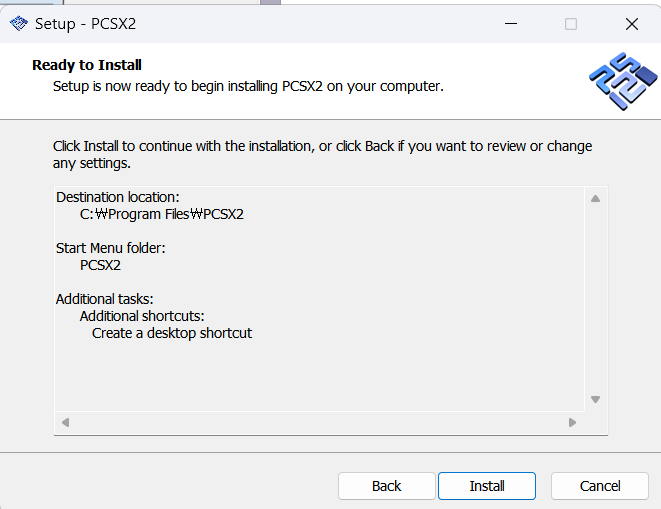The height and width of the screenshot is (509, 661).
Task: Click the summary scroll up arrow
Action: (595, 199)
